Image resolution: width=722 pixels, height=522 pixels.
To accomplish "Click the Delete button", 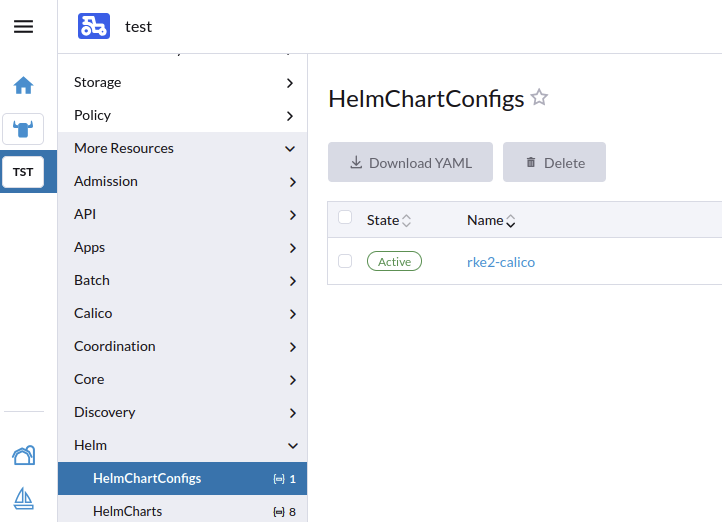I will [554, 162].
